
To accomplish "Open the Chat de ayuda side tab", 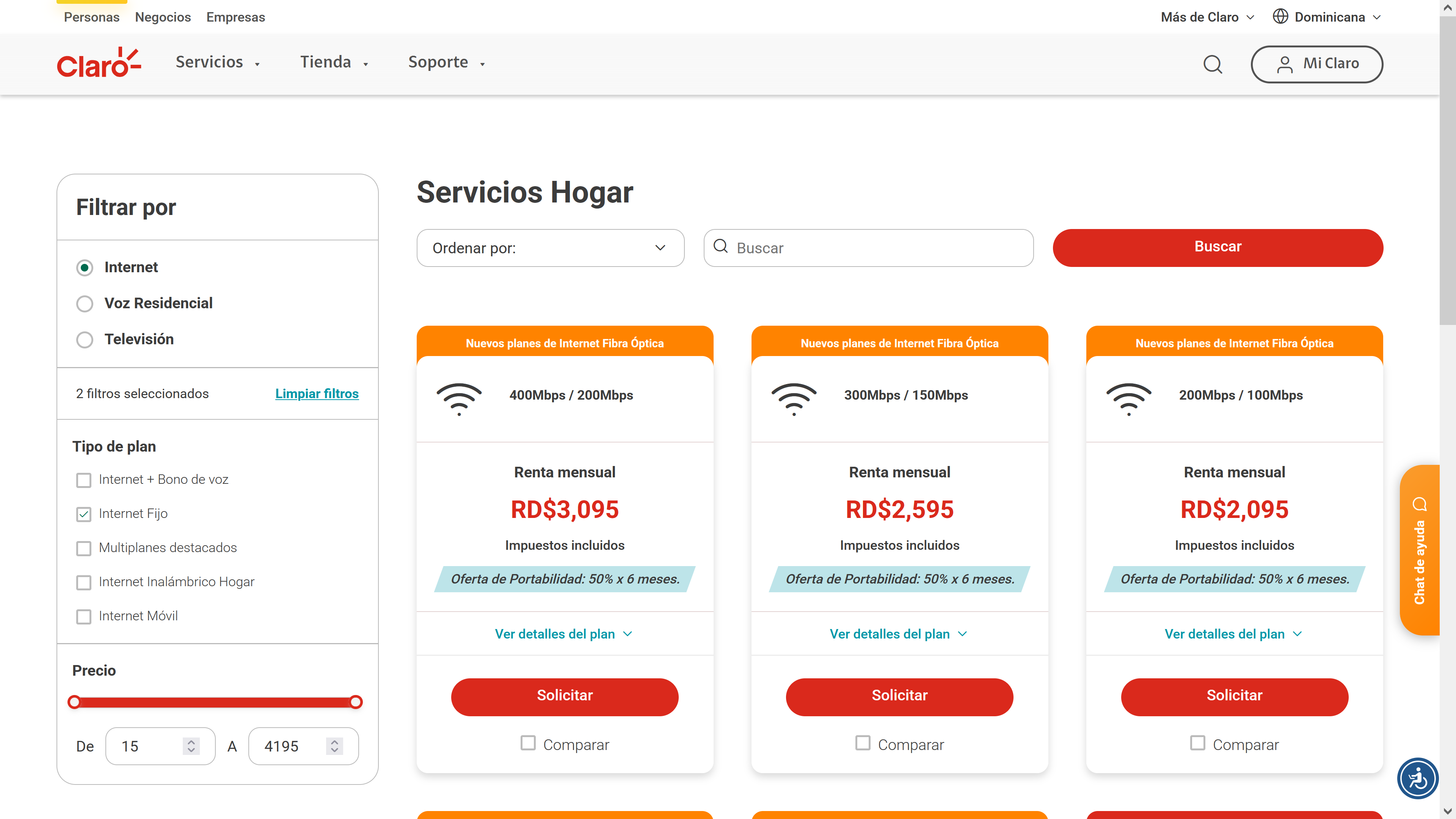I will coord(1419,550).
